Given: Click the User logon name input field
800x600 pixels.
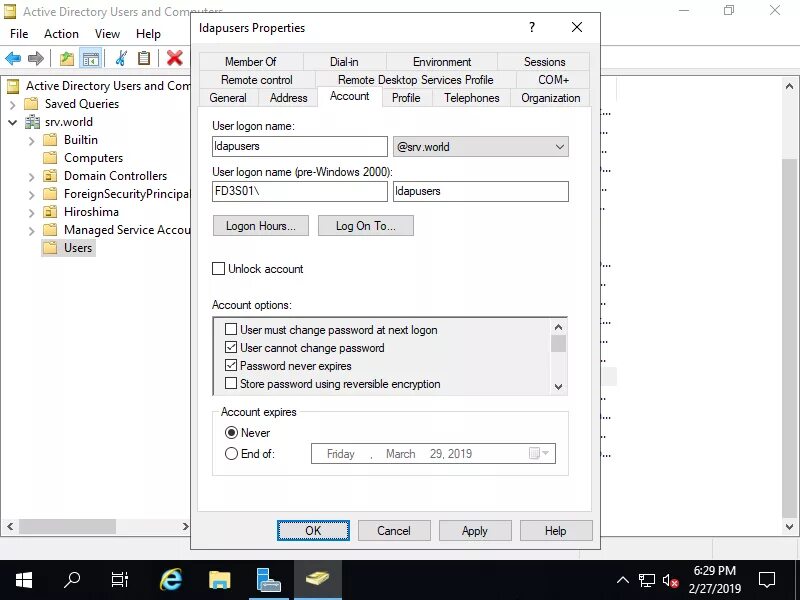Looking at the screenshot, I should point(300,146).
